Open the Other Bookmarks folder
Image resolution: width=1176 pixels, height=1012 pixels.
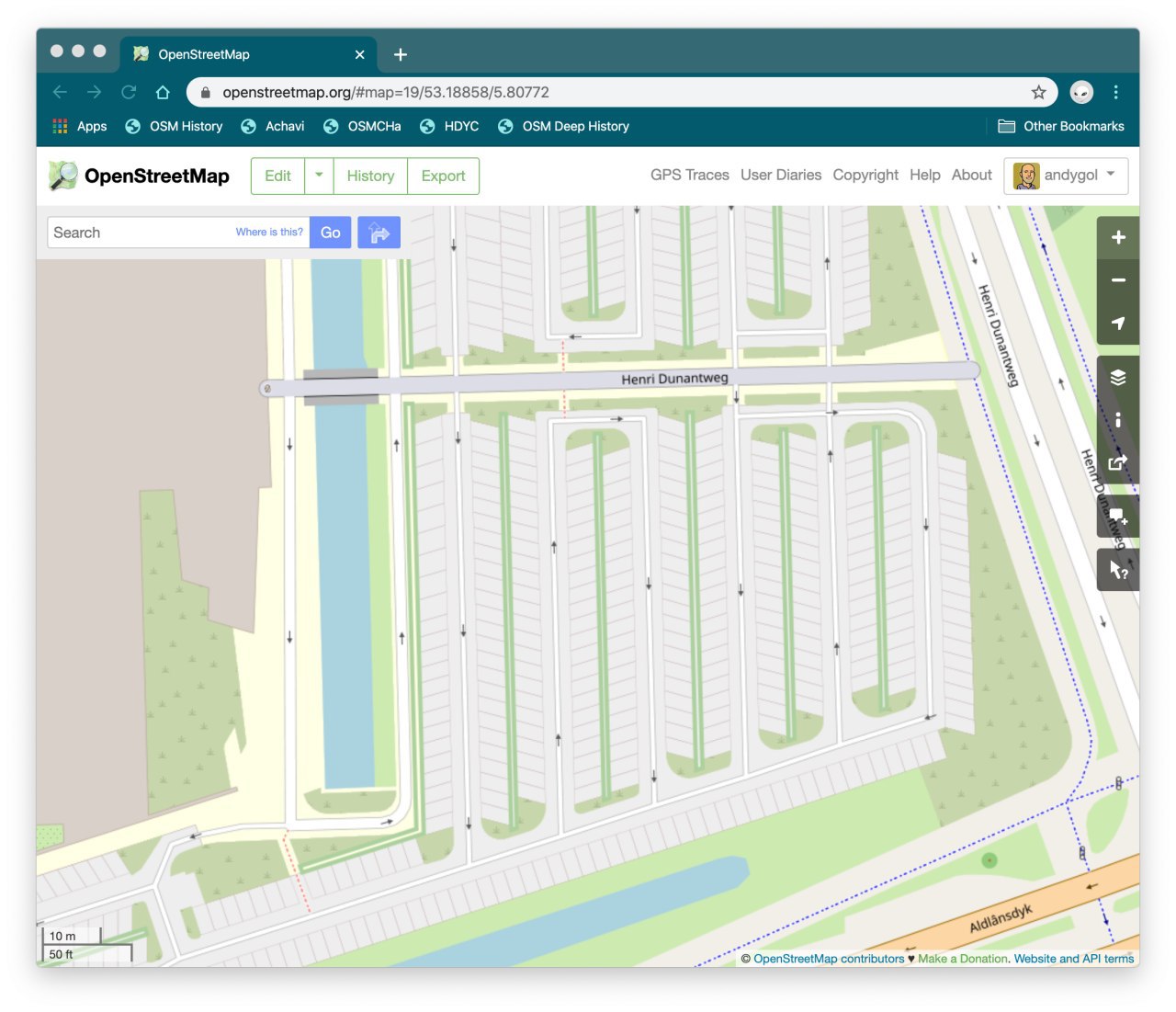click(x=1061, y=126)
